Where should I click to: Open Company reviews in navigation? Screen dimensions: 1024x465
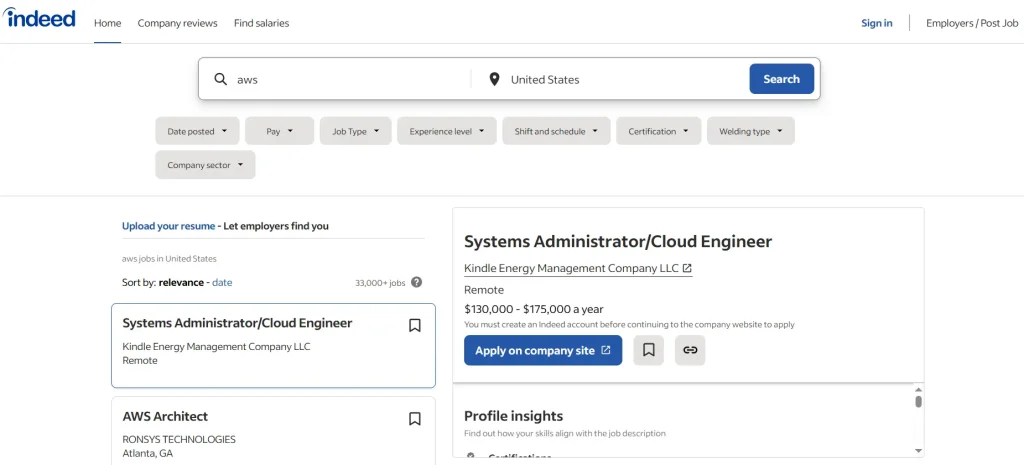(x=178, y=23)
